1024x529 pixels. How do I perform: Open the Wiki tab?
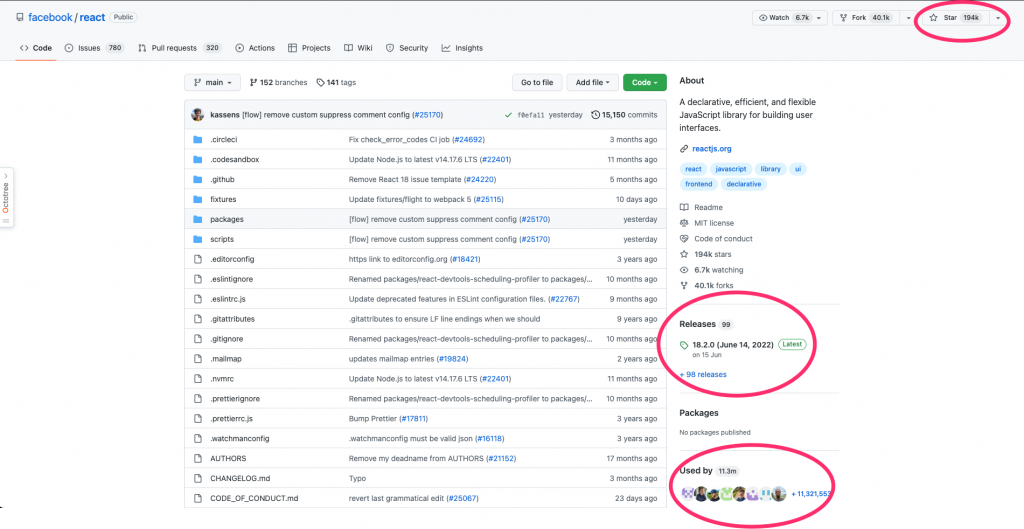coord(359,48)
